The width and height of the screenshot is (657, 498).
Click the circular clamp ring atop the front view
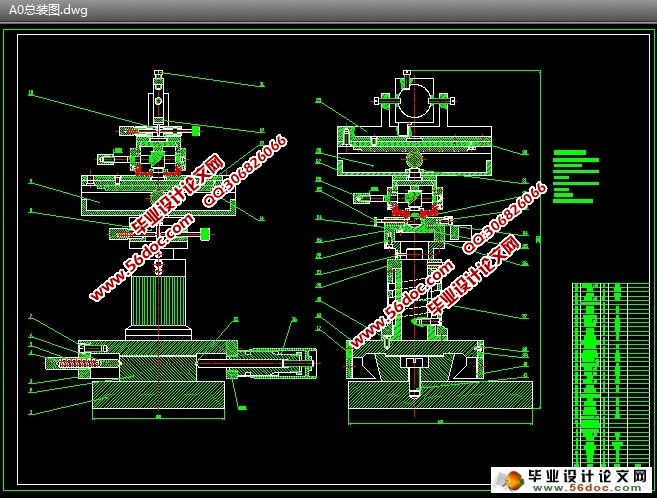click(x=415, y=101)
